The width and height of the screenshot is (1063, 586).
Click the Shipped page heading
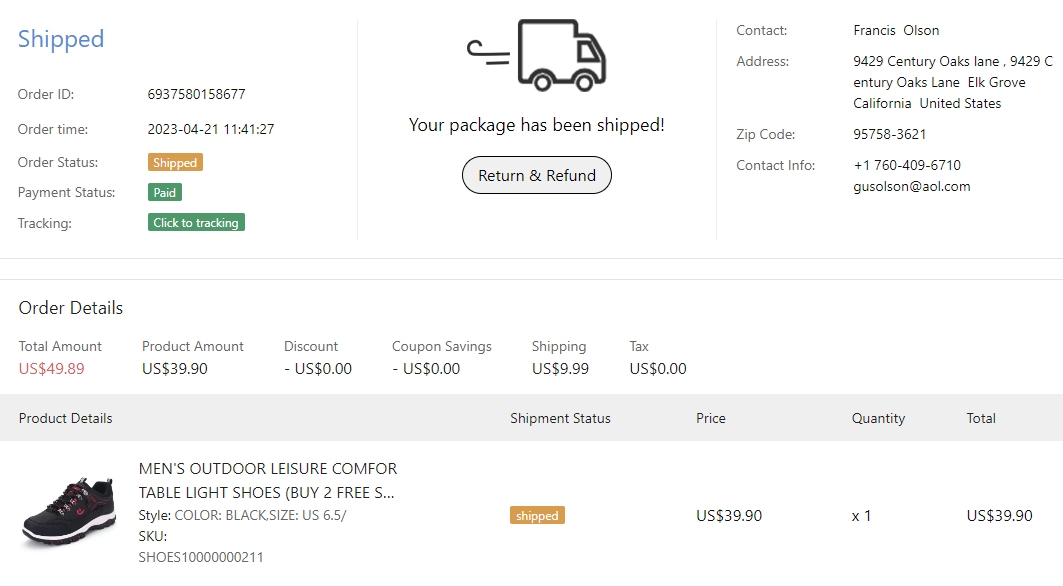tap(61, 39)
